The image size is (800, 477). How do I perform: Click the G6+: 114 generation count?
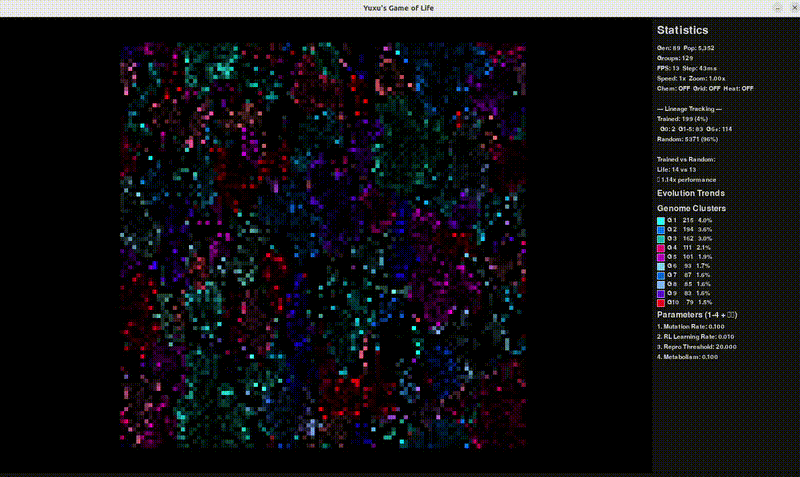point(719,129)
